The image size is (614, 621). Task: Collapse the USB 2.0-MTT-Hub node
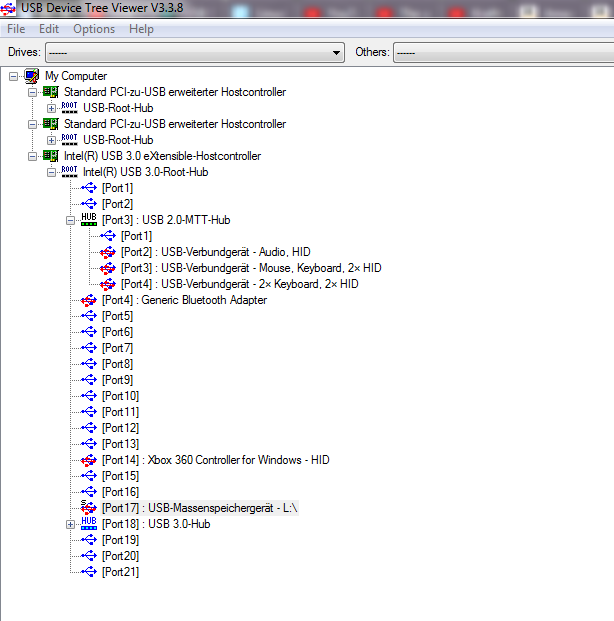click(71, 220)
